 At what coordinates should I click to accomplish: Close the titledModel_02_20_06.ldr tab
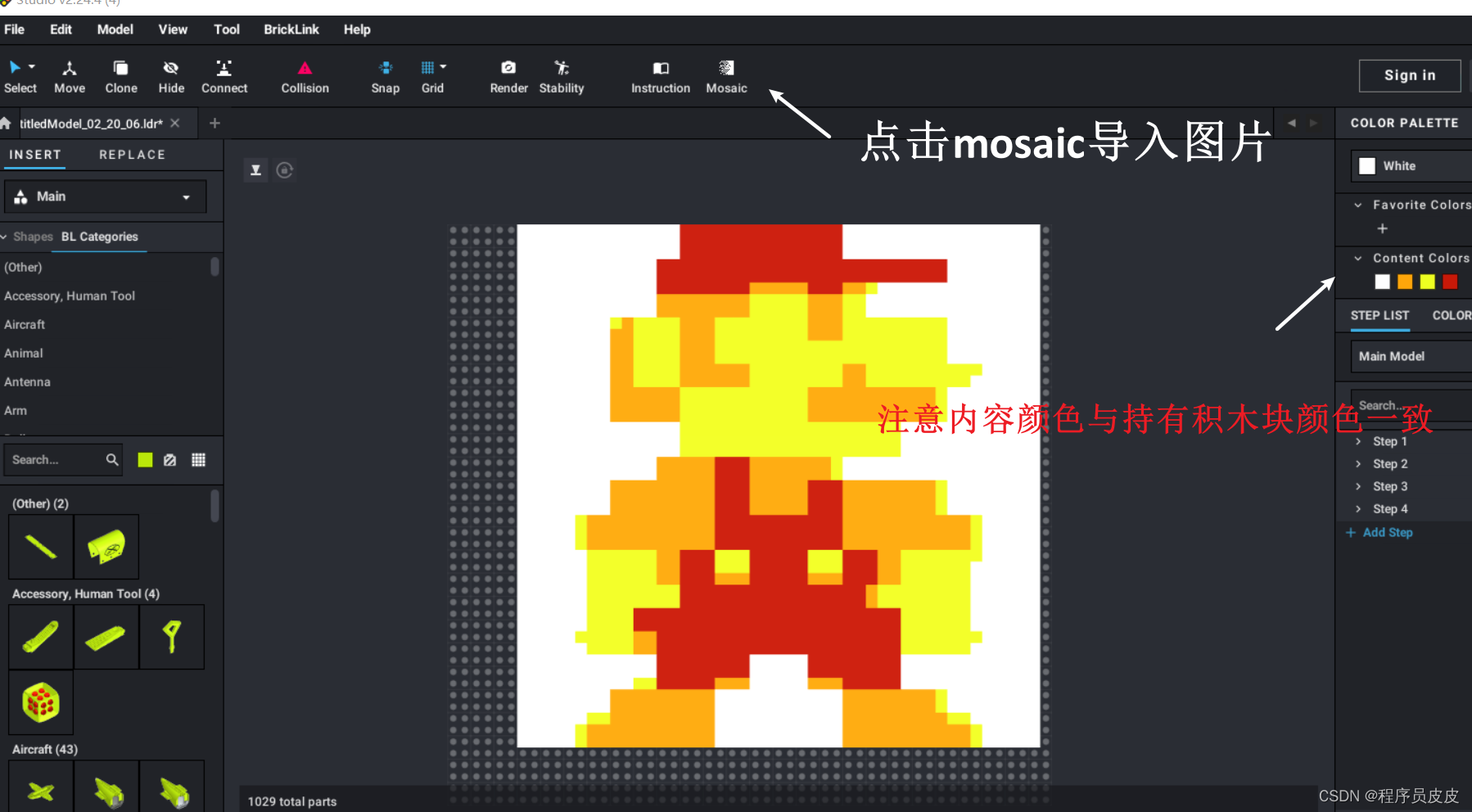[x=174, y=124]
